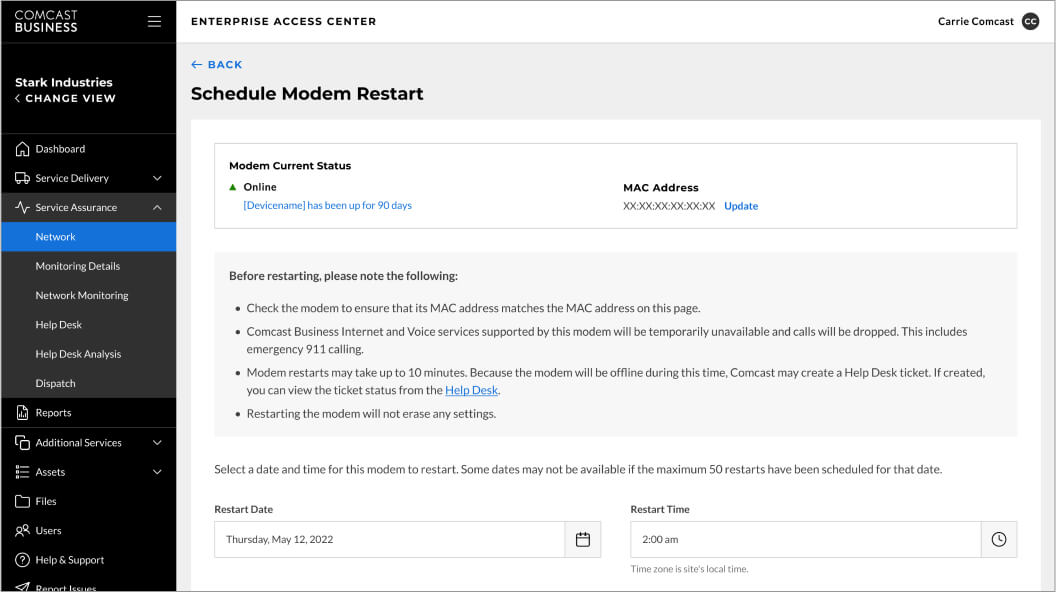The height and width of the screenshot is (592, 1056).
Task: Collapse the Service Assurance section
Action: [x=157, y=208]
